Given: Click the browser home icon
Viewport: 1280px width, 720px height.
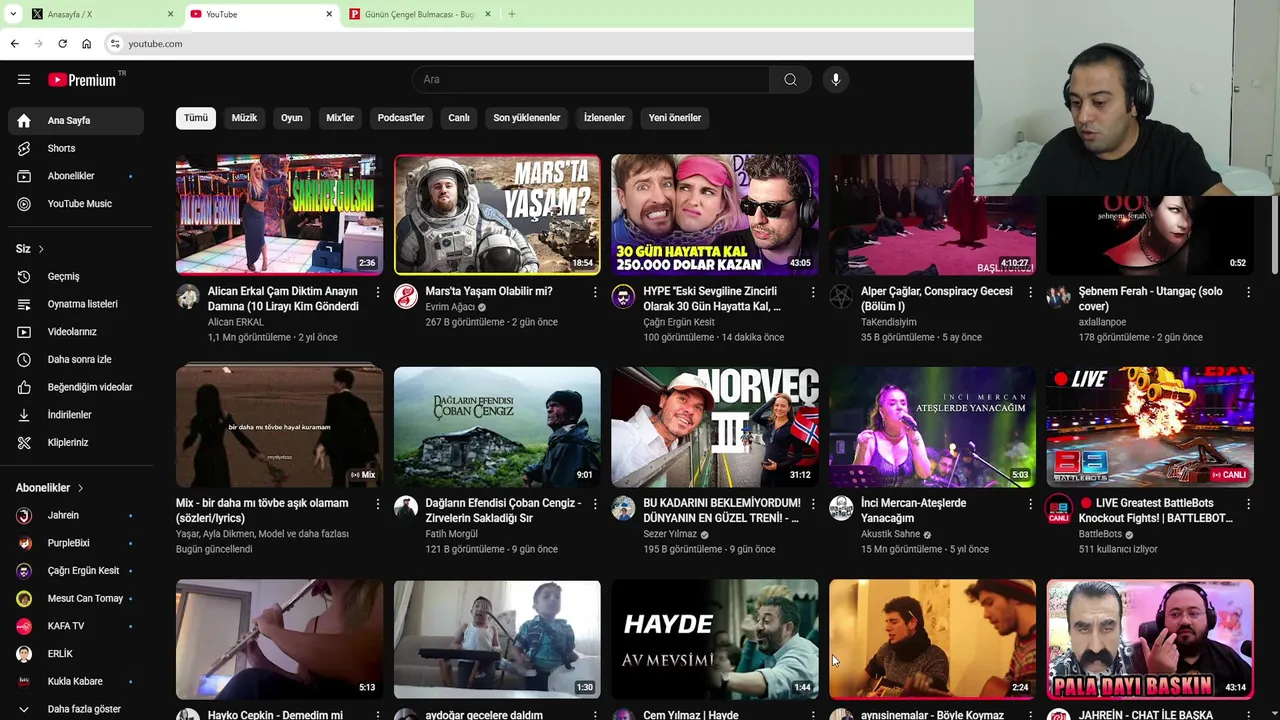Looking at the screenshot, I should (86, 44).
